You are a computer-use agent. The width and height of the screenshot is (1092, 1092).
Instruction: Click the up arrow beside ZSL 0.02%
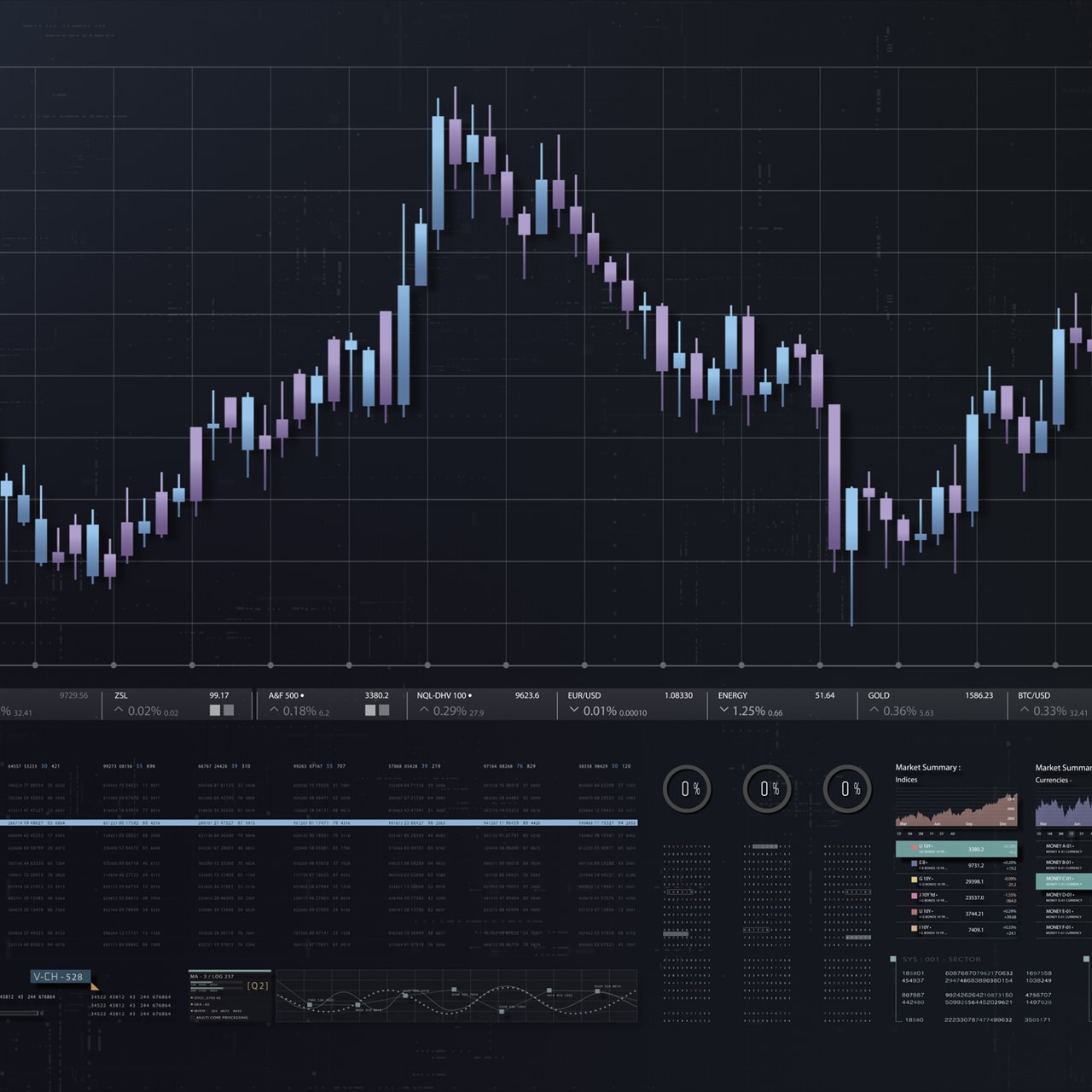point(119,710)
